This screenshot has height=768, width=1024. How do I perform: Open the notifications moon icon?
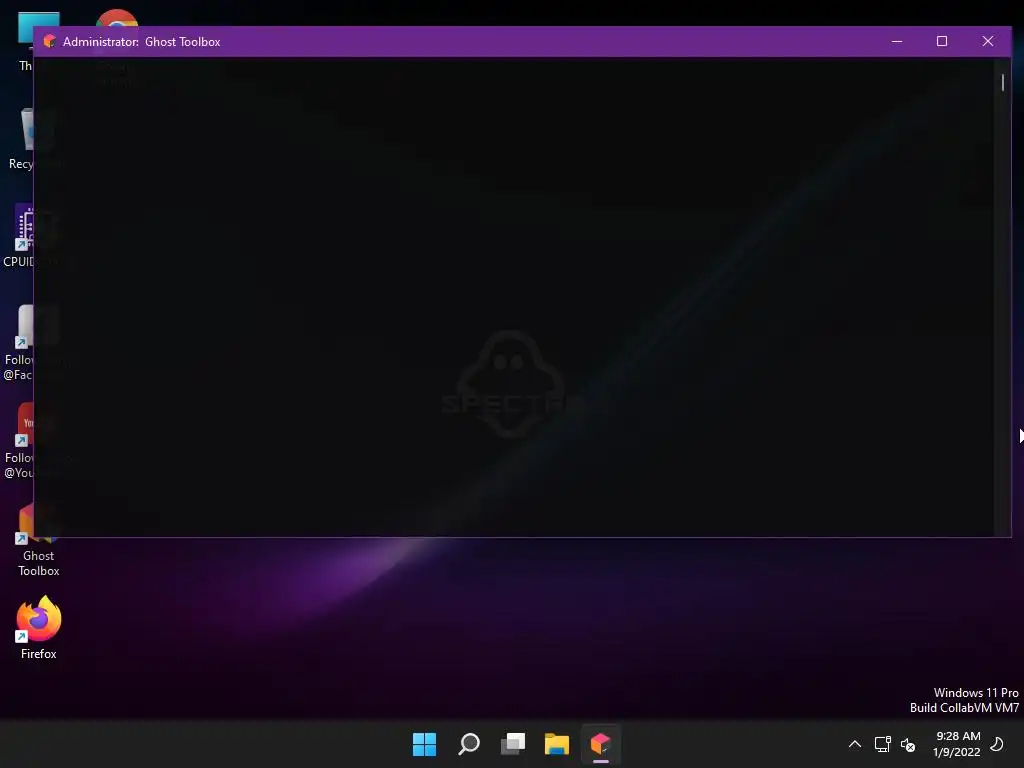(x=997, y=744)
